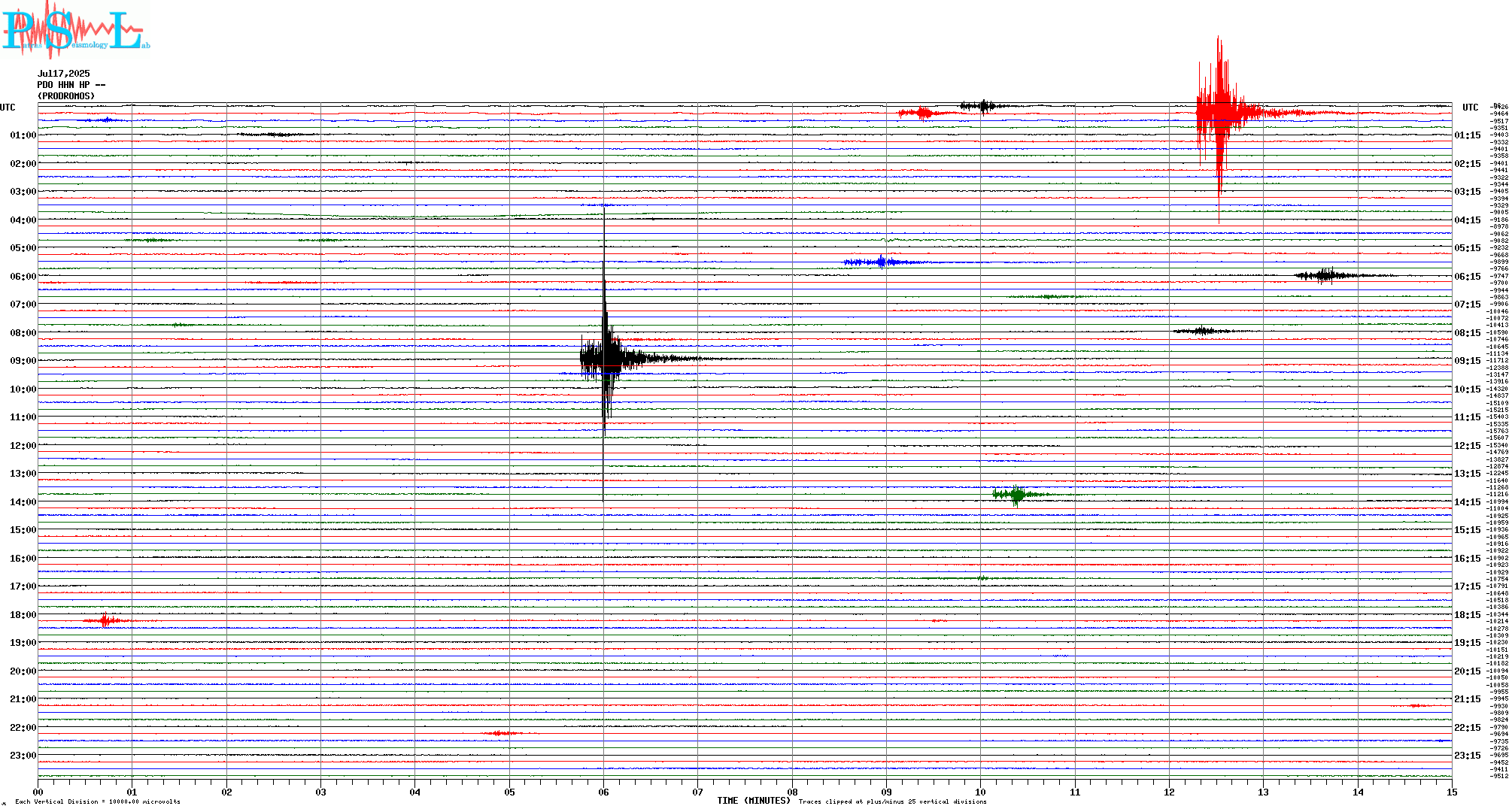Click the '13:15' time label on right

coord(1468,474)
